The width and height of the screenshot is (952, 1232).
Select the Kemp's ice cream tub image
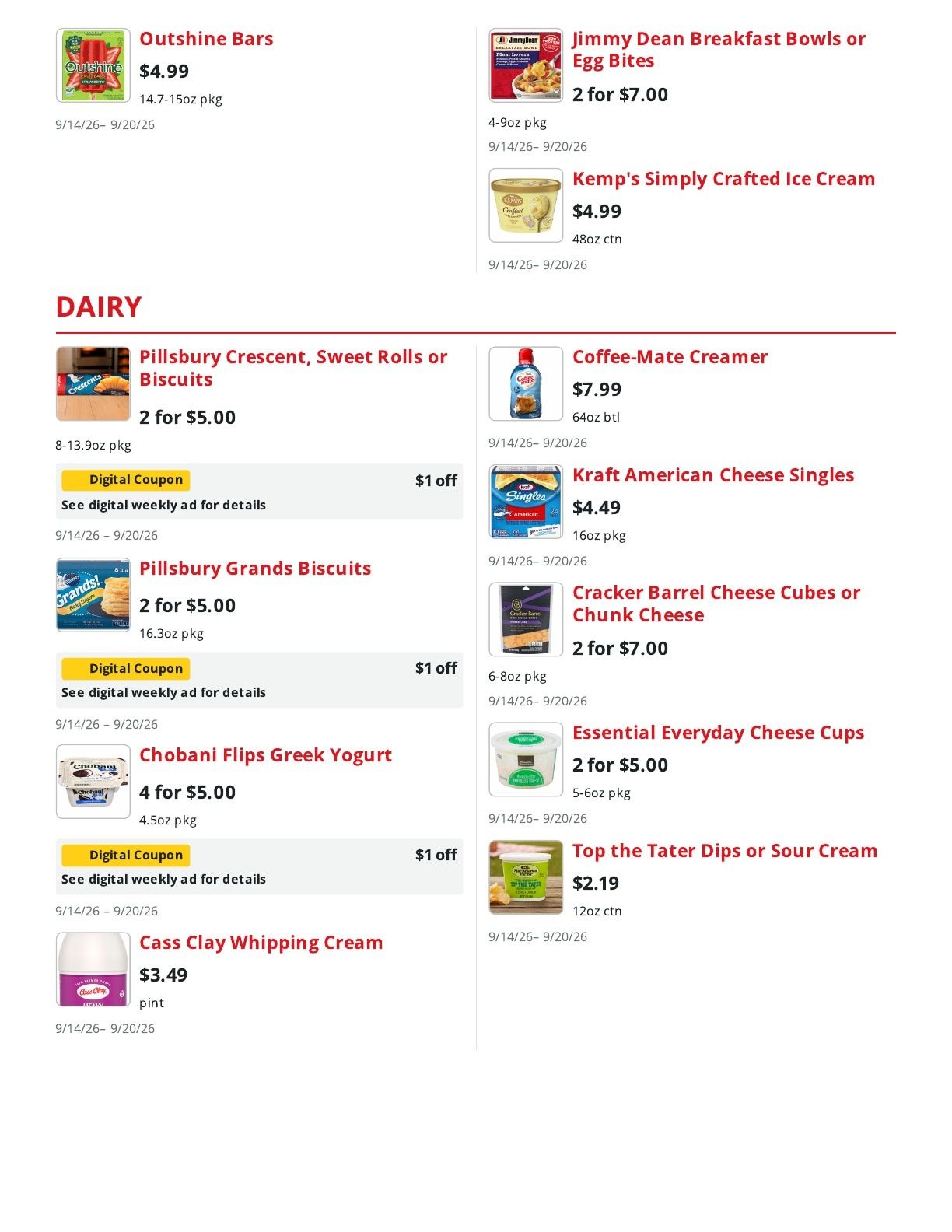(x=526, y=205)
